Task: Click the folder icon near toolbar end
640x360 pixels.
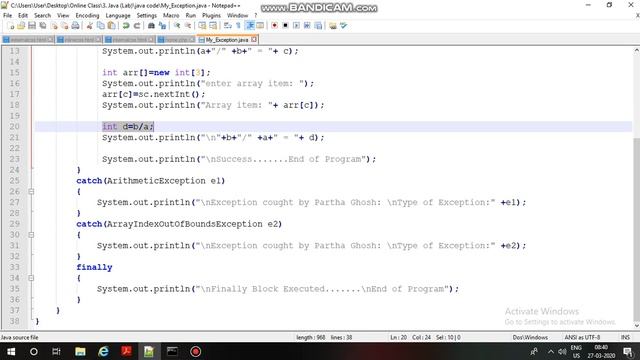Action: [x=333, y=26]
